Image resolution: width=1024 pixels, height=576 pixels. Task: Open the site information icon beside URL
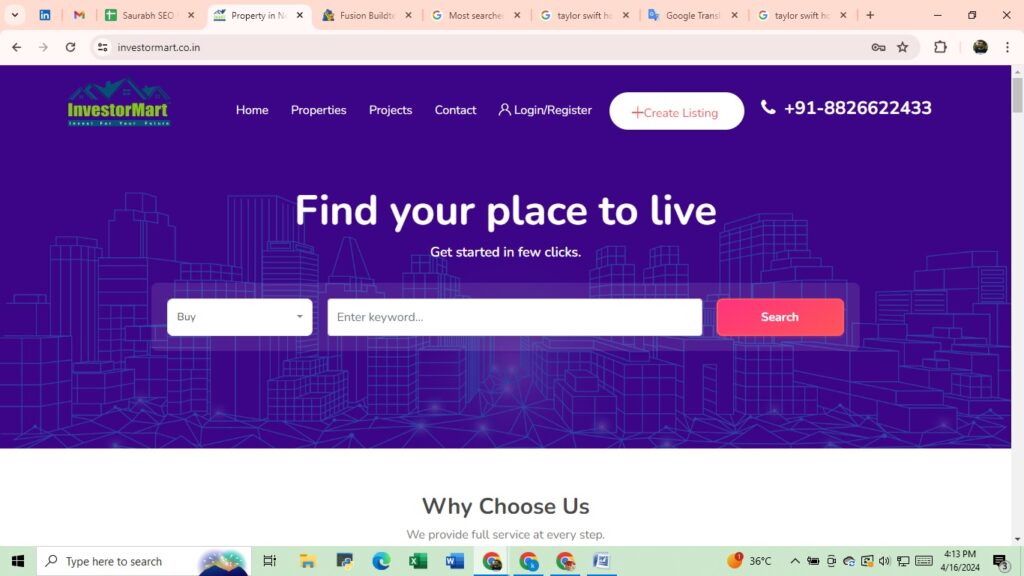[x=103, y=47]
